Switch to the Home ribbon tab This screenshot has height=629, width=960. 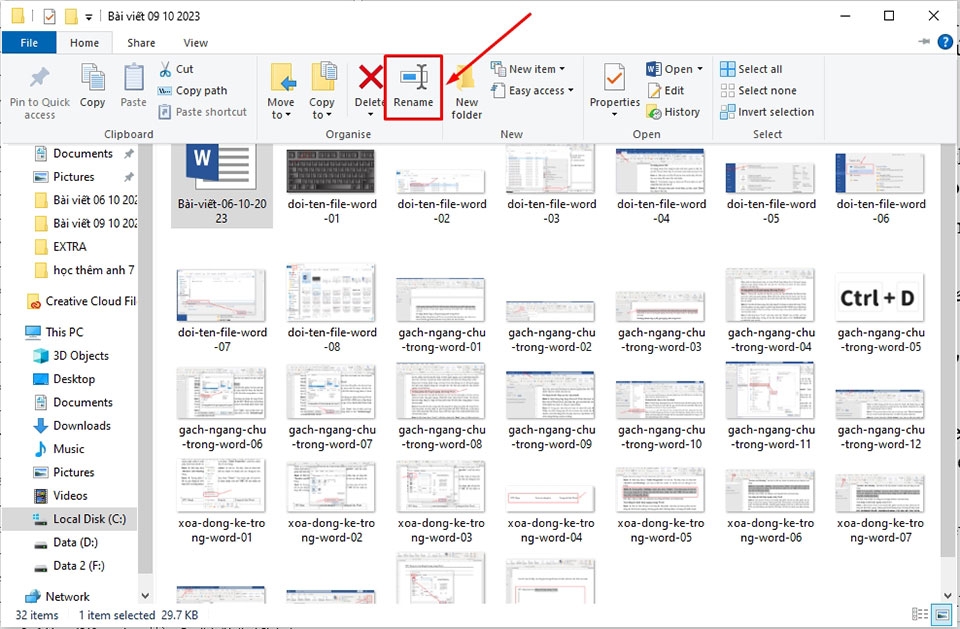point(84,43)
